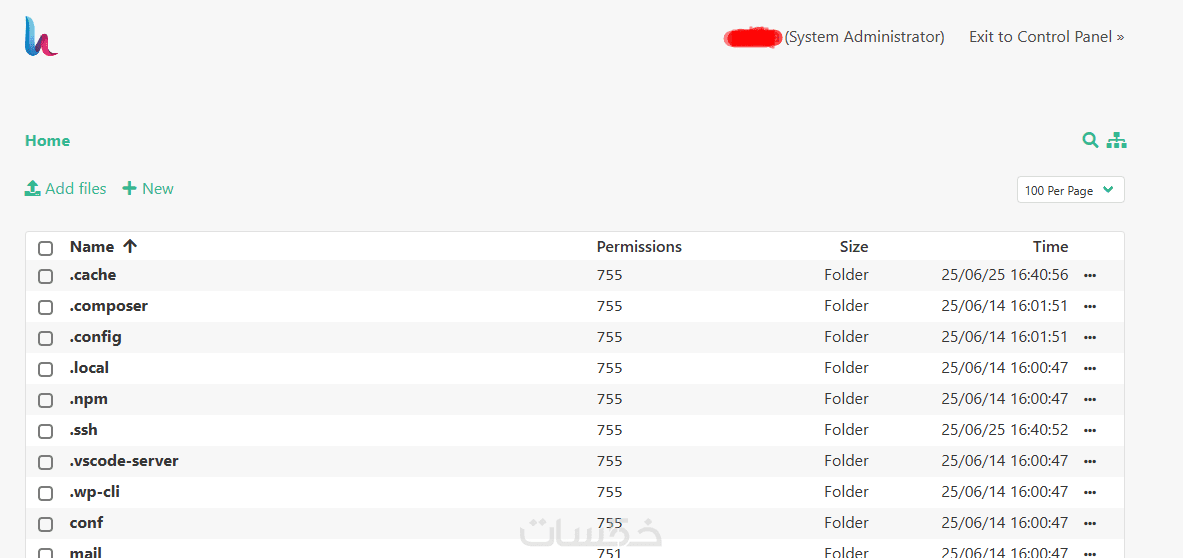Click the search magnifier icon
The image size is (1183, 558).
click(x=1090, y=140)
